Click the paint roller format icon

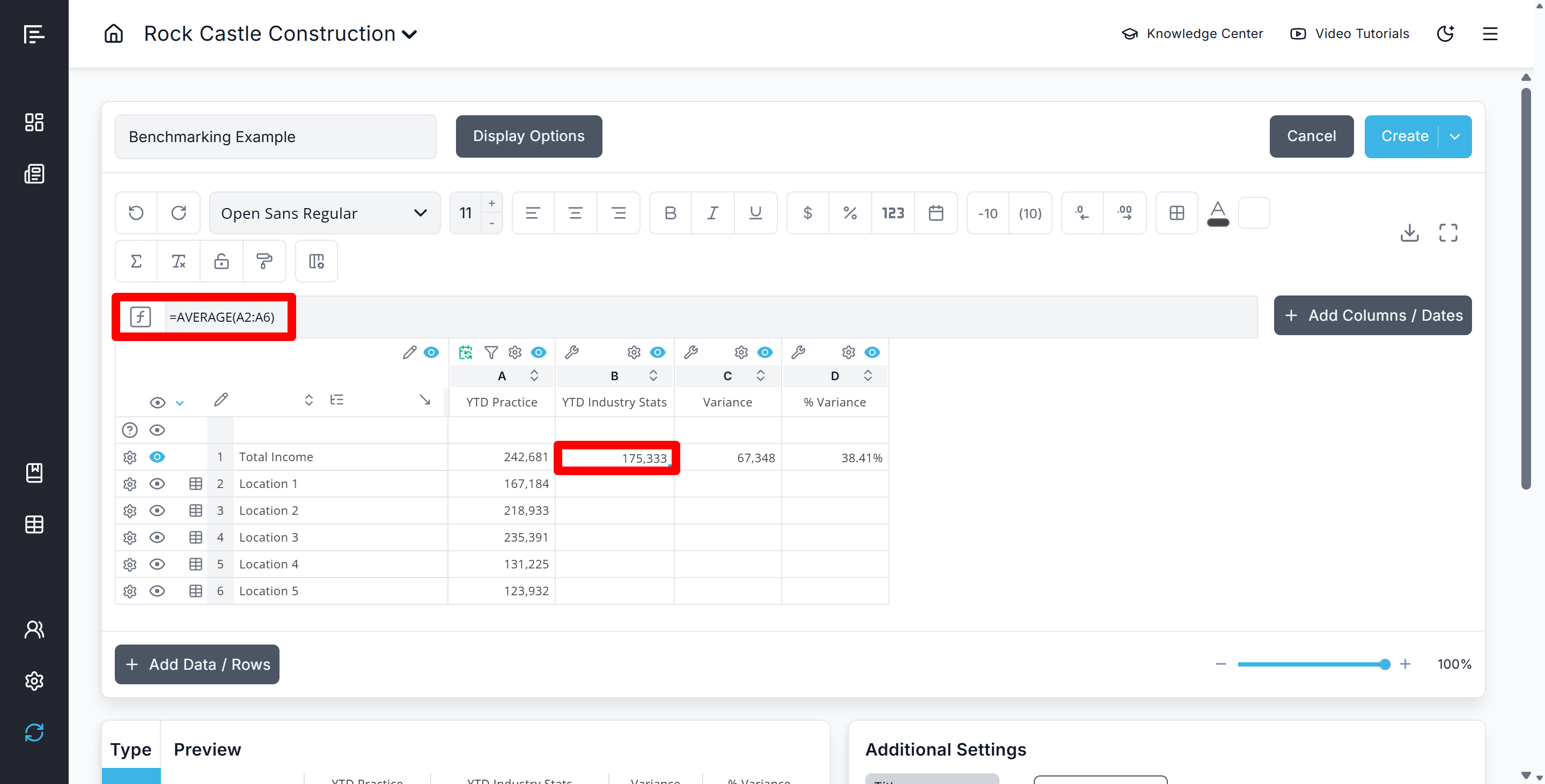(264, 261)
